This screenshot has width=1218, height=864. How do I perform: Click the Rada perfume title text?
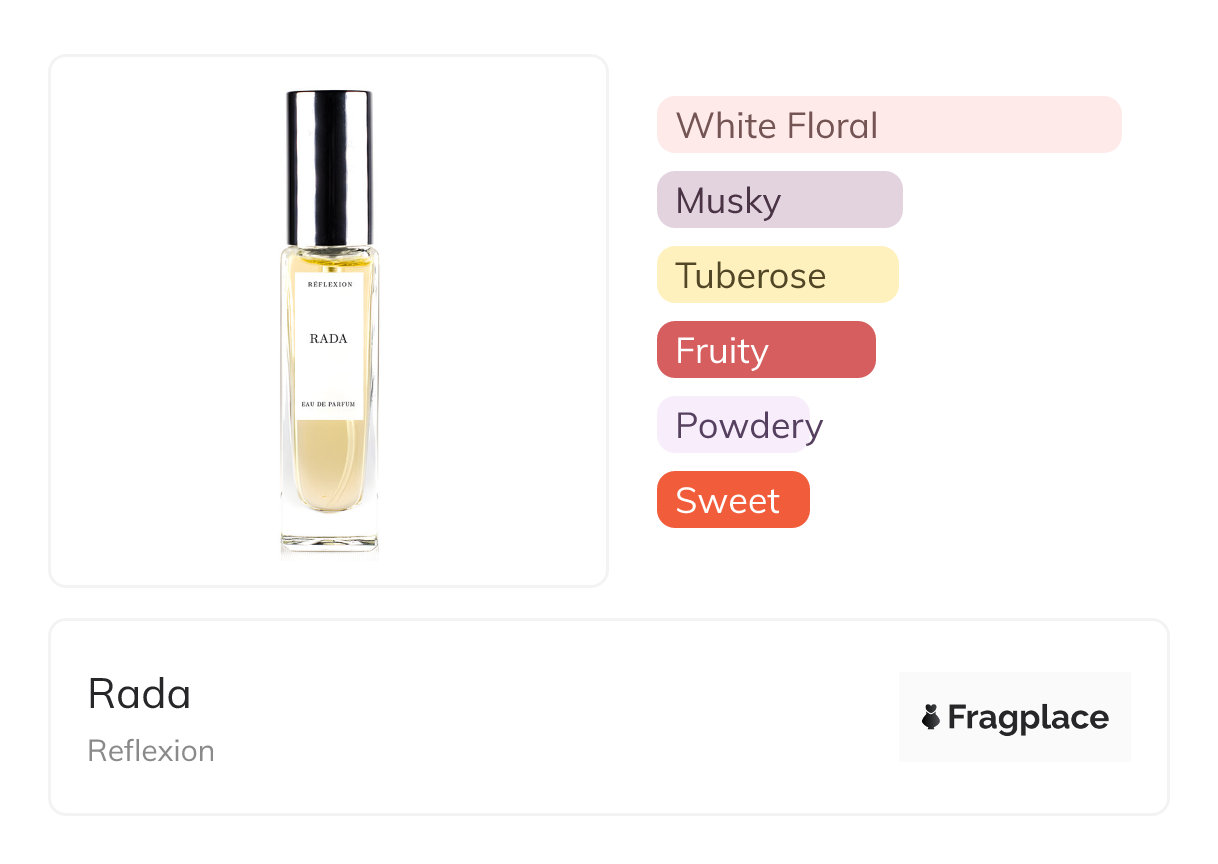pyautogui.click(x=139, y=694)
